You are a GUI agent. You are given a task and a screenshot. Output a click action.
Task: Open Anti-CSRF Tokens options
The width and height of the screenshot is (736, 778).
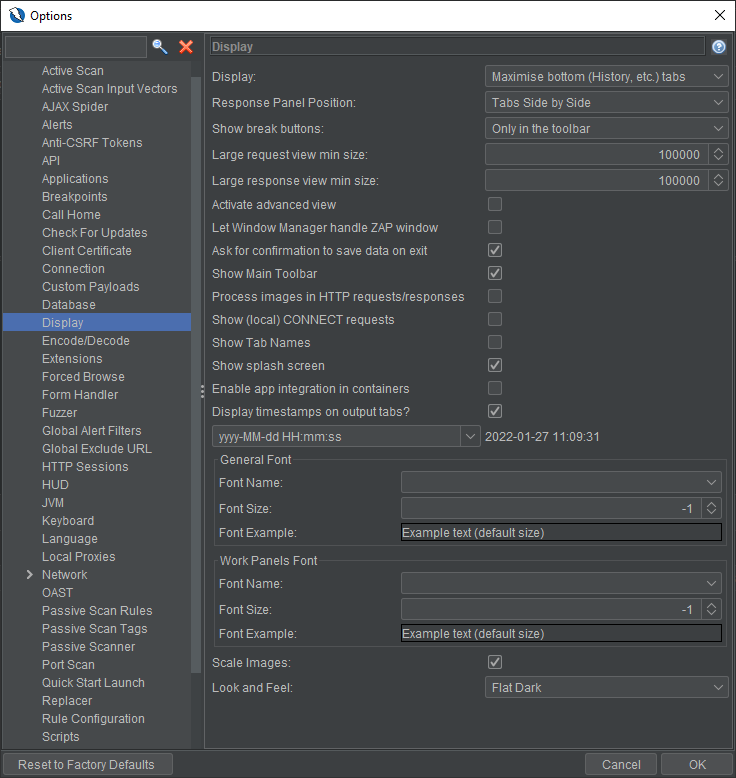[92, 142]
